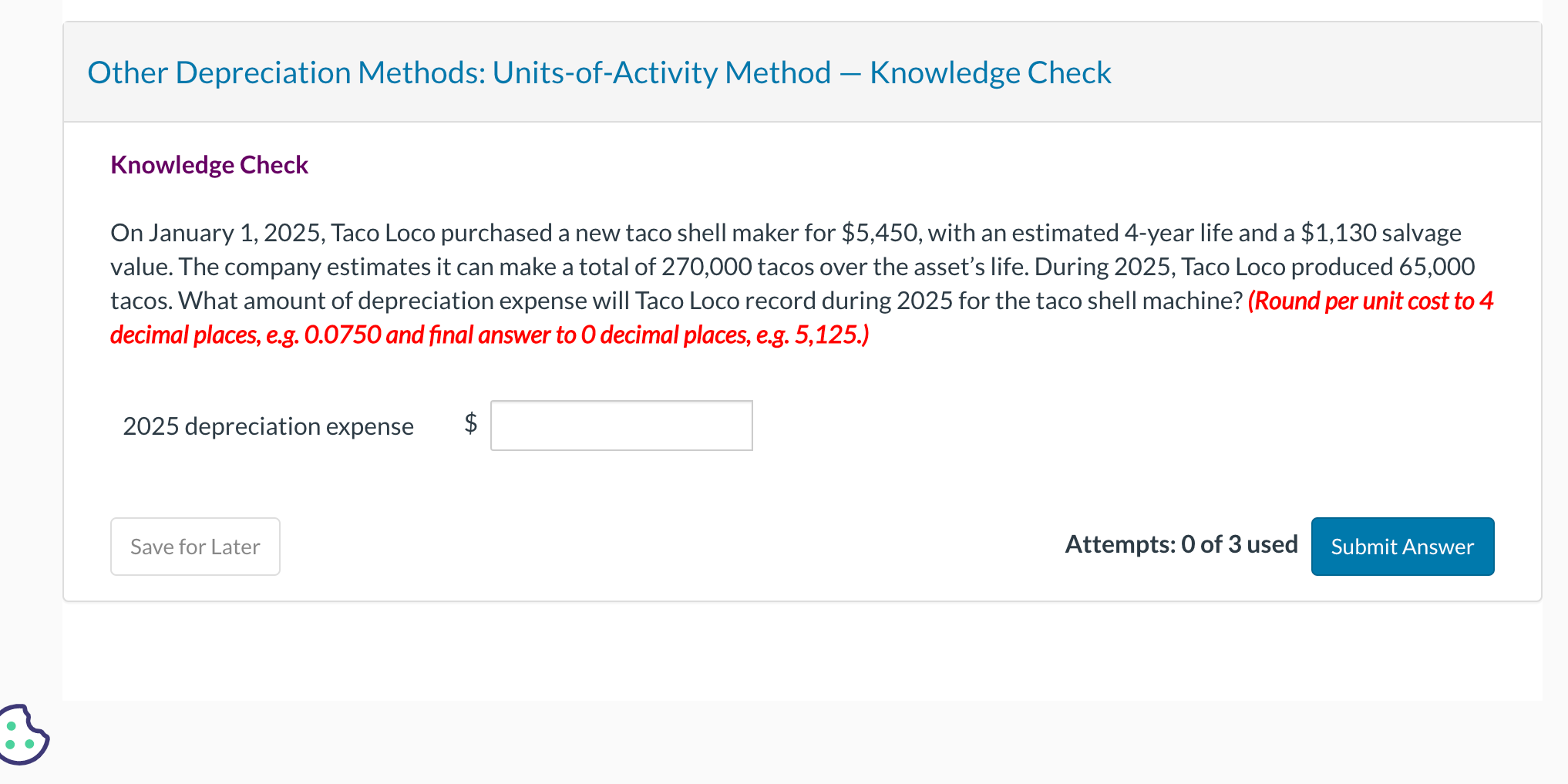Submit your depreciation answer
This screenshot has height=784, width=1568.
pyautogui.click(x=1401, y=547)
